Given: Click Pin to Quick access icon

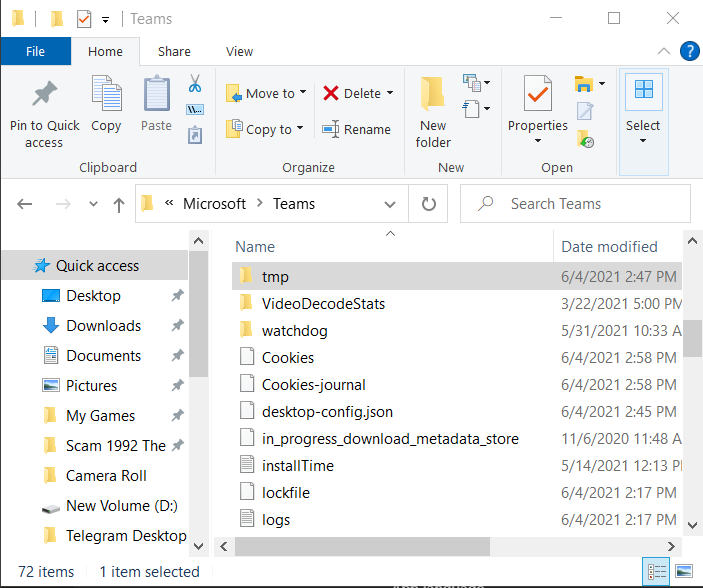Looking at the screenshot, I should coord(44,93).
